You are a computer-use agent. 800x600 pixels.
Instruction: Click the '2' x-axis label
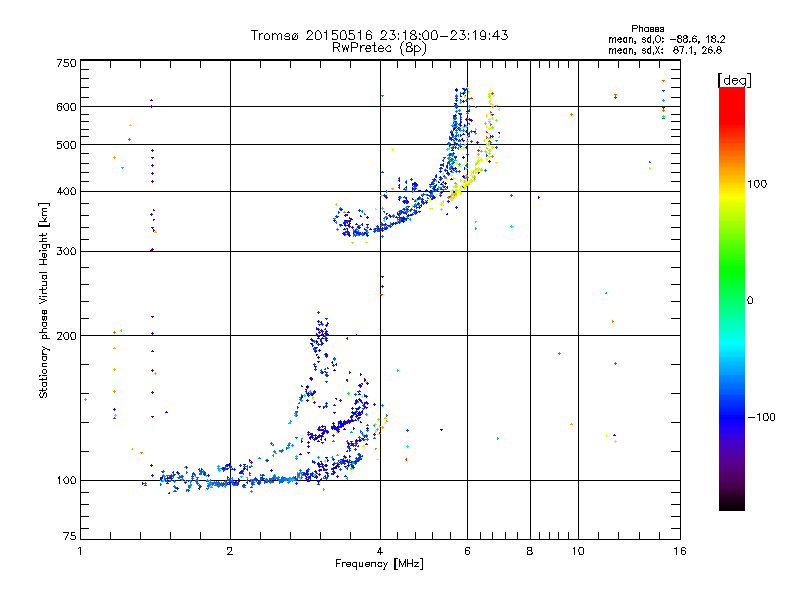(230, 551)
